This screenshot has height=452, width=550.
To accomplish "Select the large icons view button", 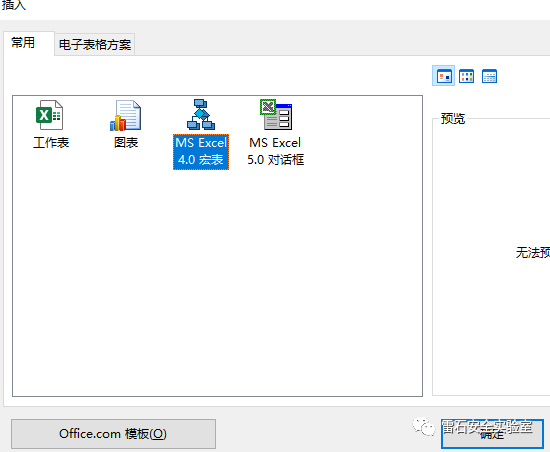I will tap(444, 76).
